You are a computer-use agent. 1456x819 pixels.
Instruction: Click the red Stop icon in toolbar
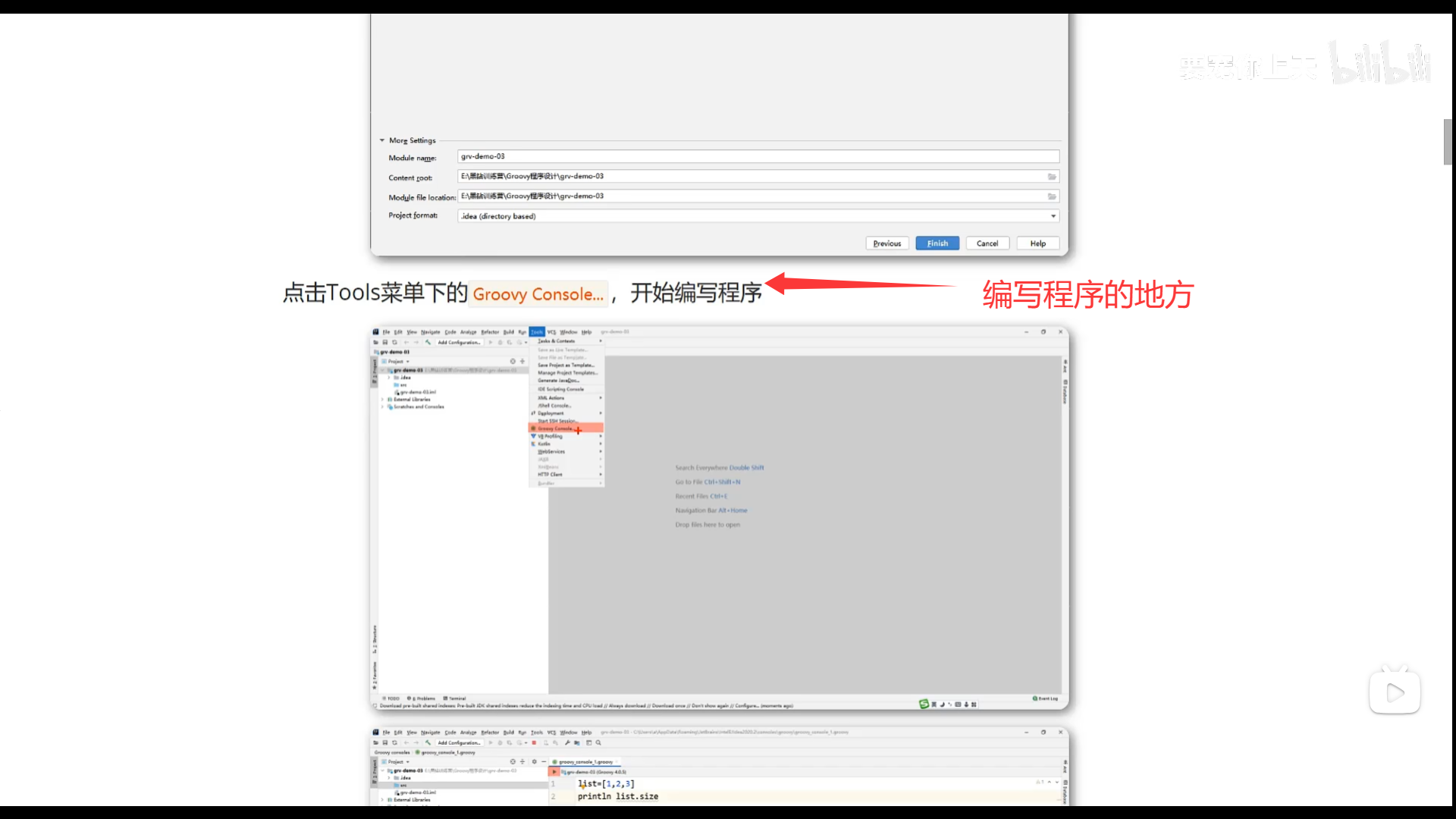pos(534,742)
